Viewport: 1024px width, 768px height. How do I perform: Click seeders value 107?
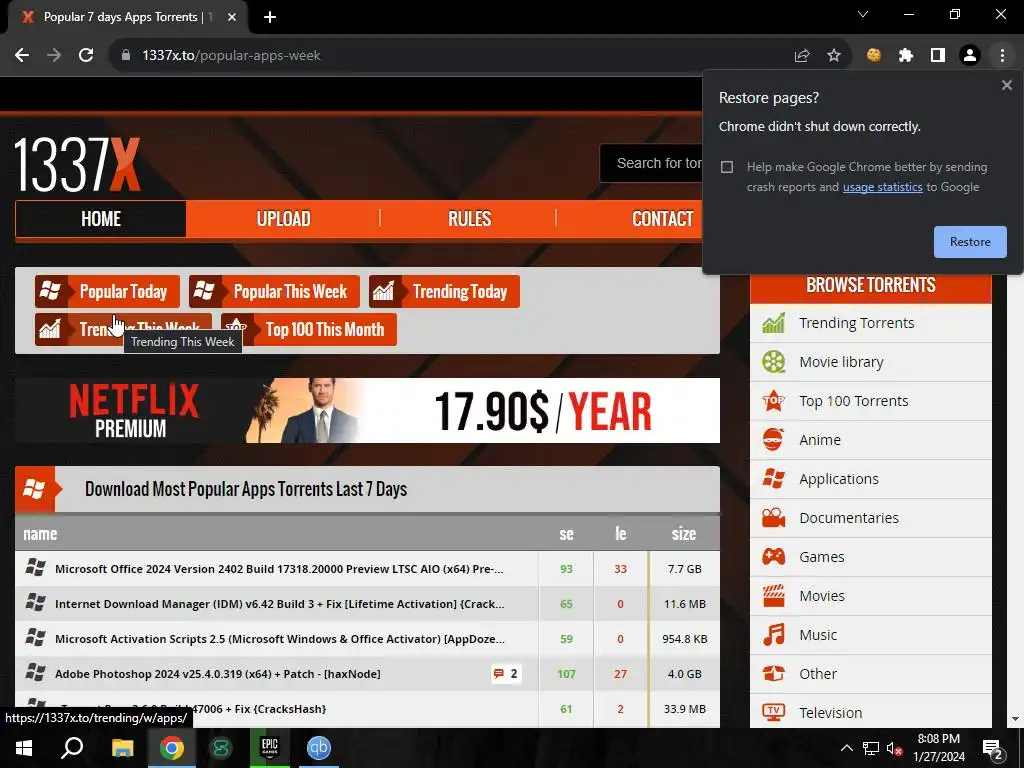pyautogui.click(x=566, y=674)
